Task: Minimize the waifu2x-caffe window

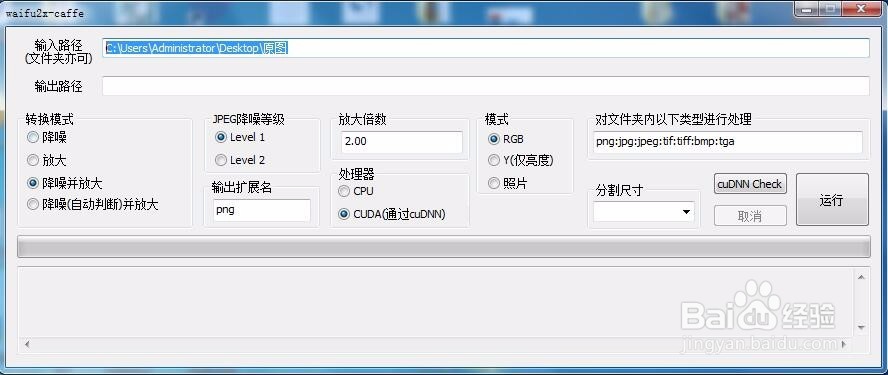Action: point(806,10)
